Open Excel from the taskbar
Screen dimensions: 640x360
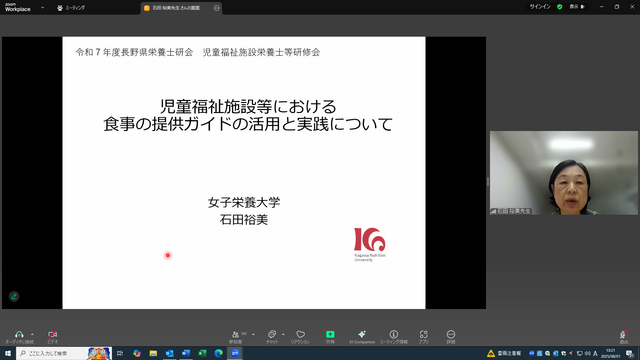202,353
